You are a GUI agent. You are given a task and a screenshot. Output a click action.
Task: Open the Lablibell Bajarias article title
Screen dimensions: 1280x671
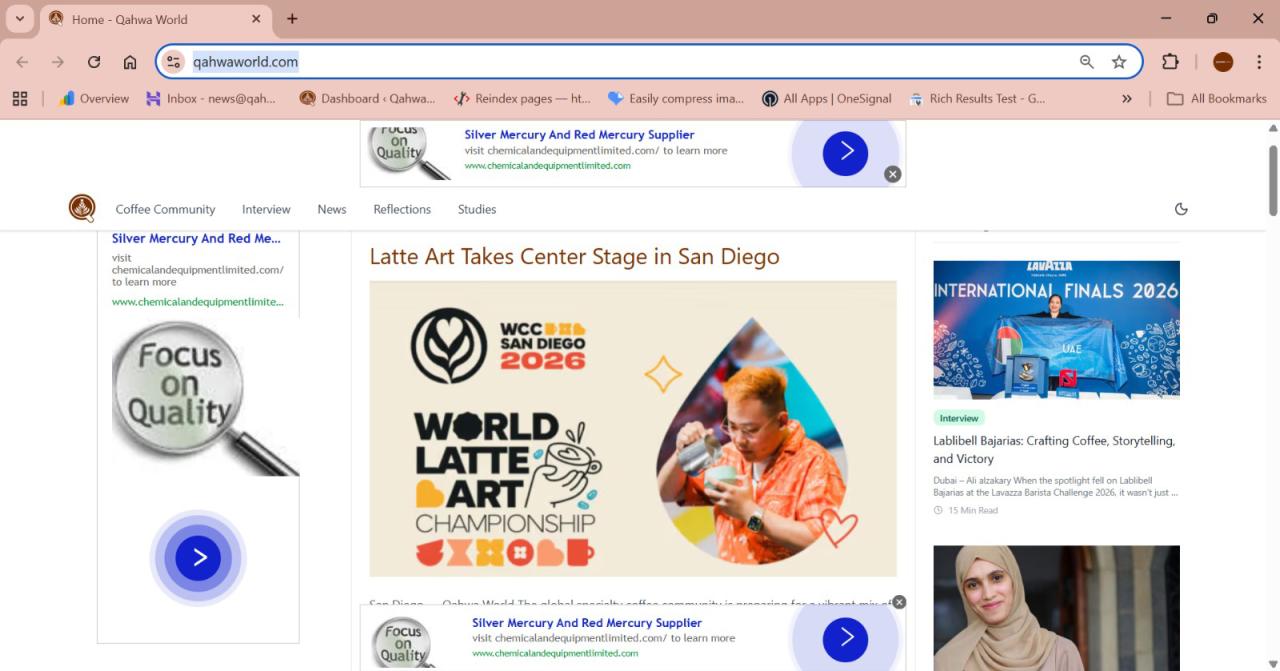tap(1054, 449)
